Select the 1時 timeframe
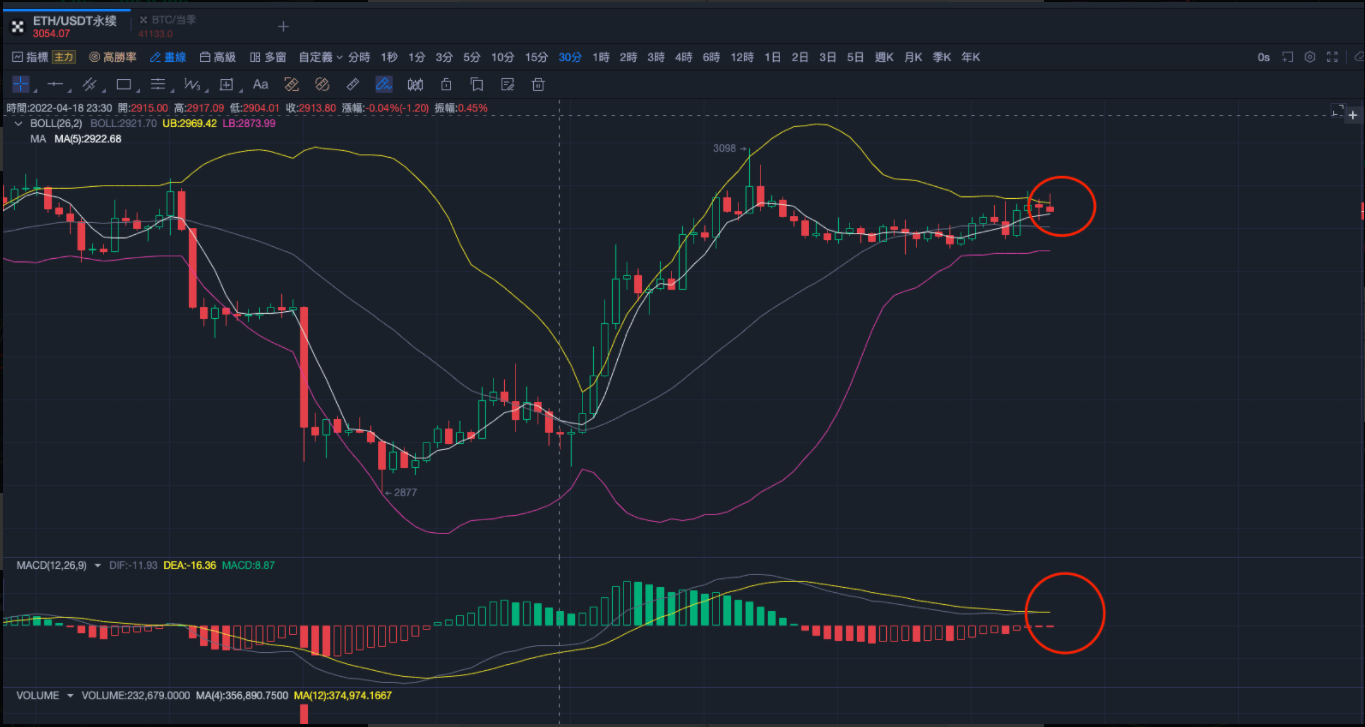This screenshot has height=727, width=1365. [601, 57]
